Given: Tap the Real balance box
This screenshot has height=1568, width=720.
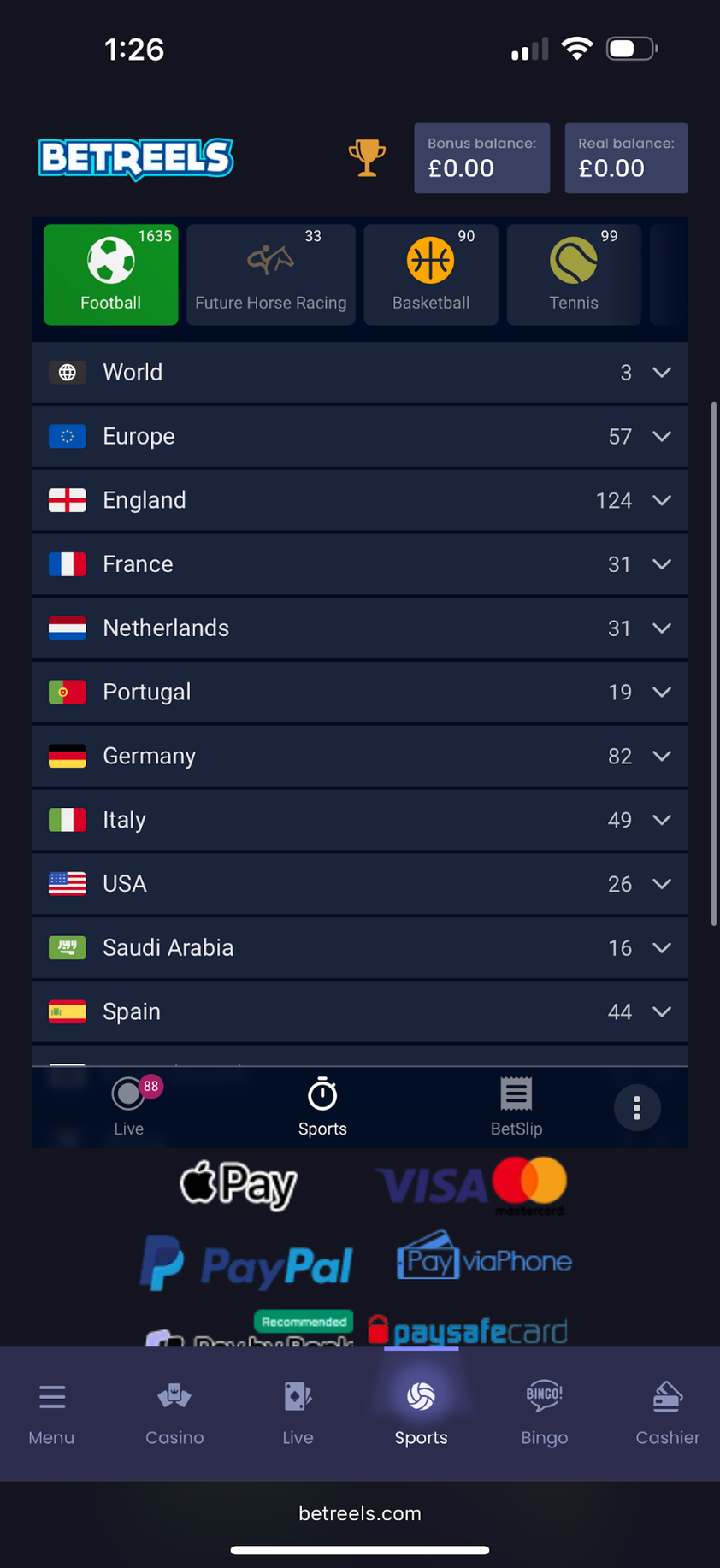Looking at the screenshot, I should click(x=626, y=158).
